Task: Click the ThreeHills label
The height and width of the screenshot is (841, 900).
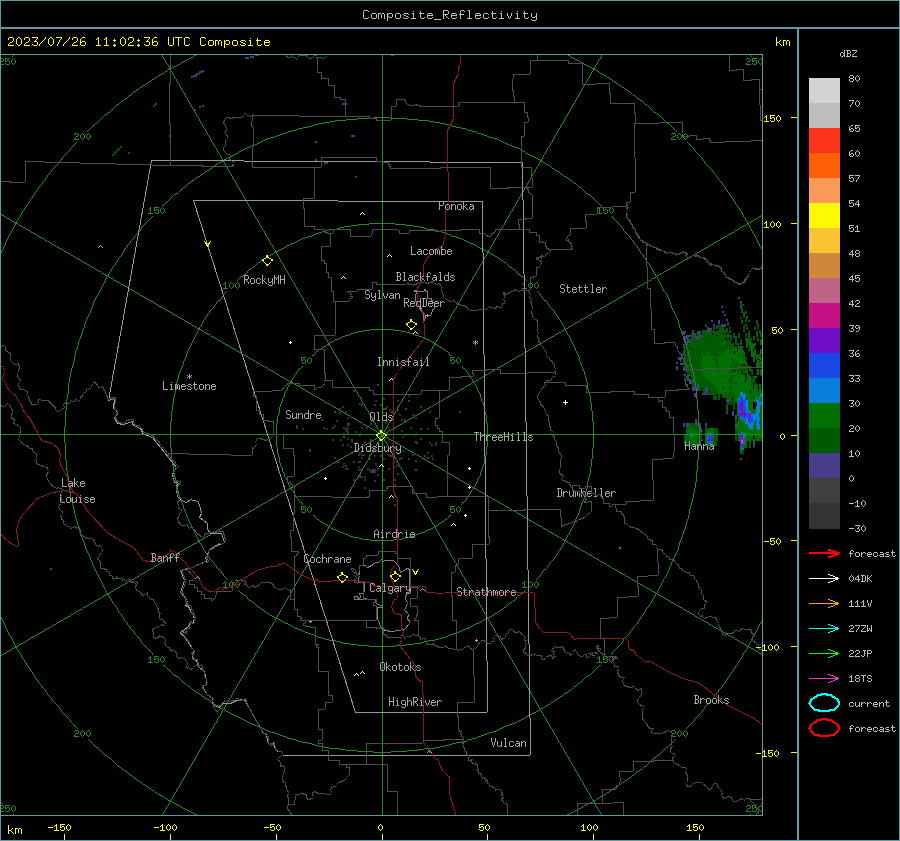Action: (503, 437)
